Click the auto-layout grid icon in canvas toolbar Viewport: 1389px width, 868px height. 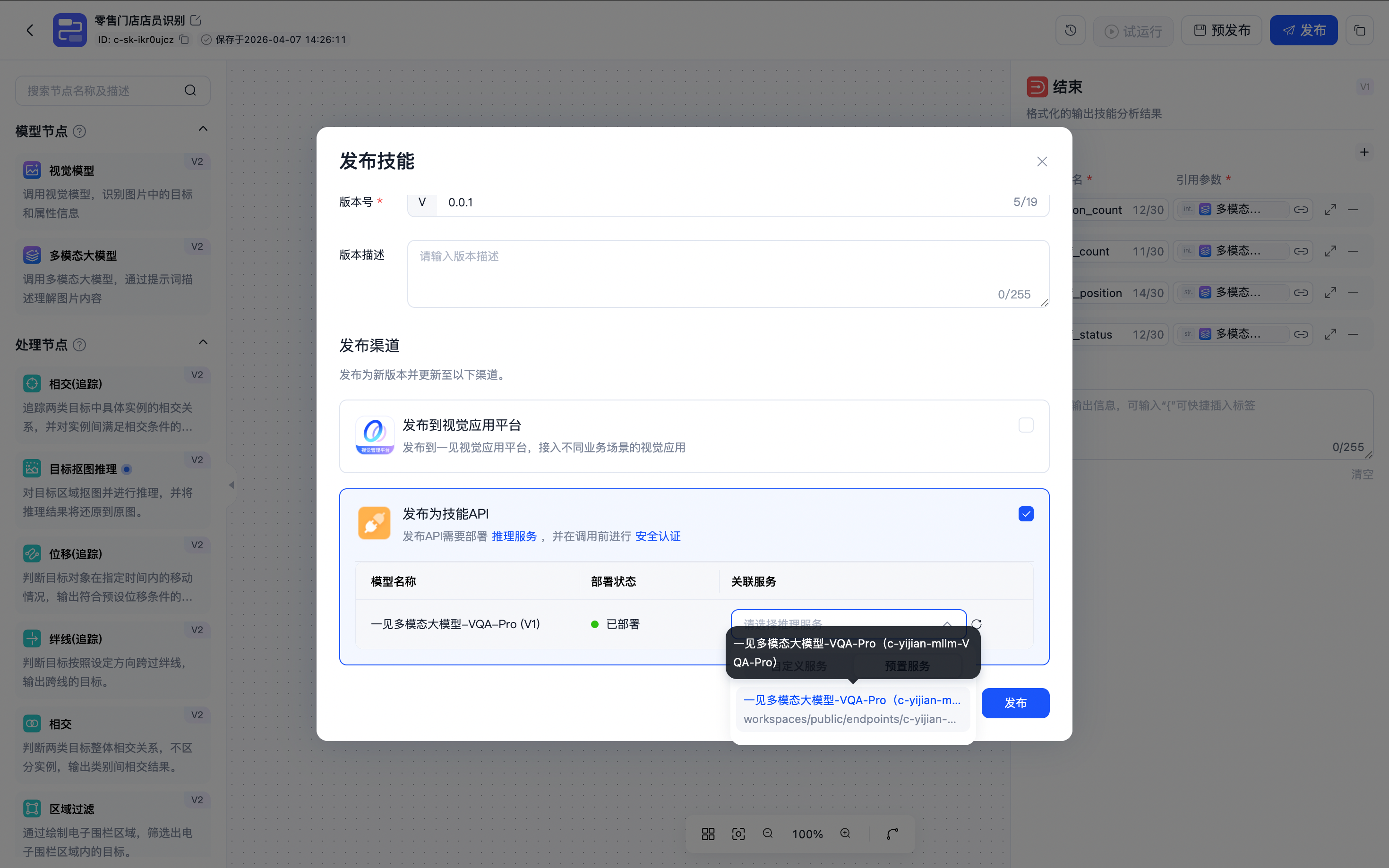click(x=708, y=834)
